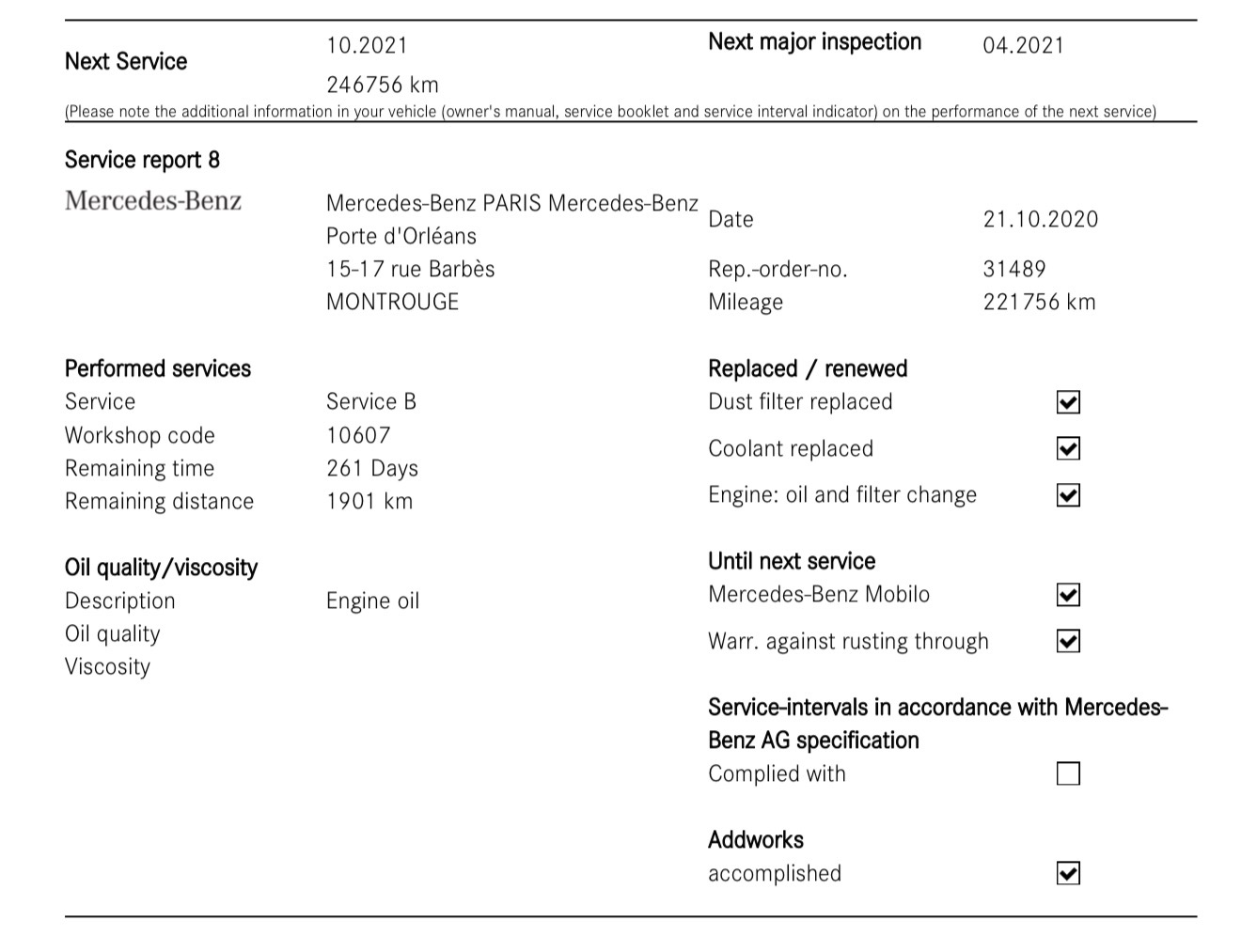Click the workshop code value 10607

click(358, 435)
